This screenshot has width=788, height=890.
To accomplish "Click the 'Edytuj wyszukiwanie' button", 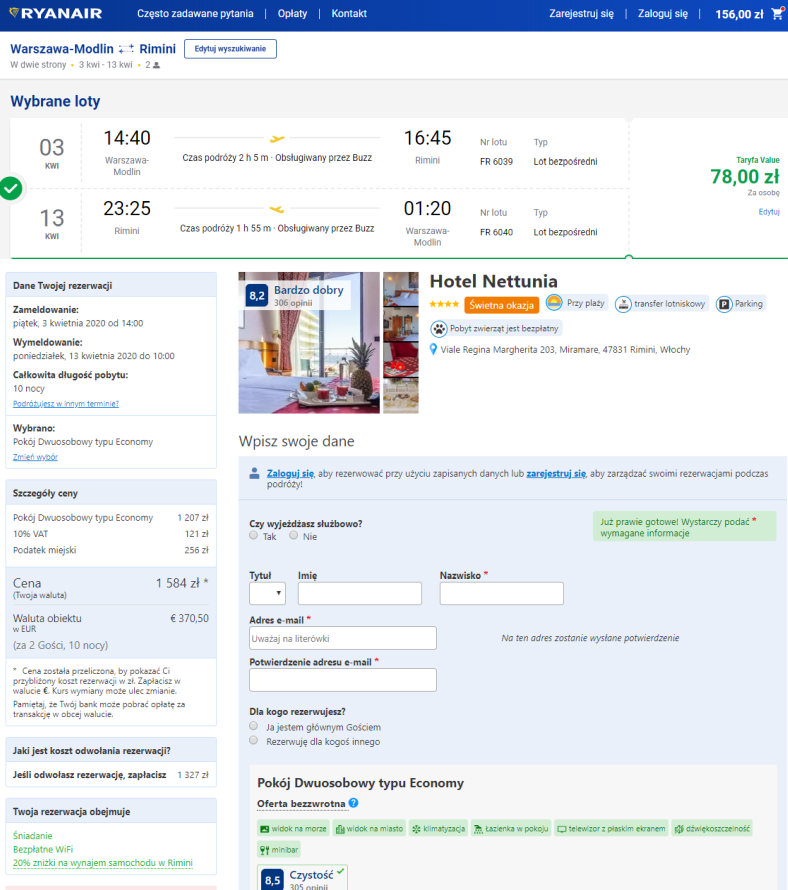I will tap(230, 49).
